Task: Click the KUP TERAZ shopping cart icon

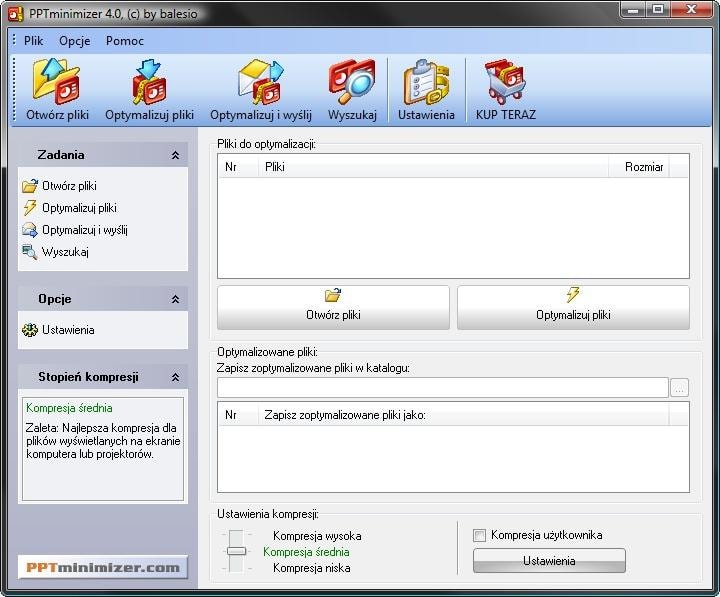Action: pyautogui.click(x=506, y=82)
